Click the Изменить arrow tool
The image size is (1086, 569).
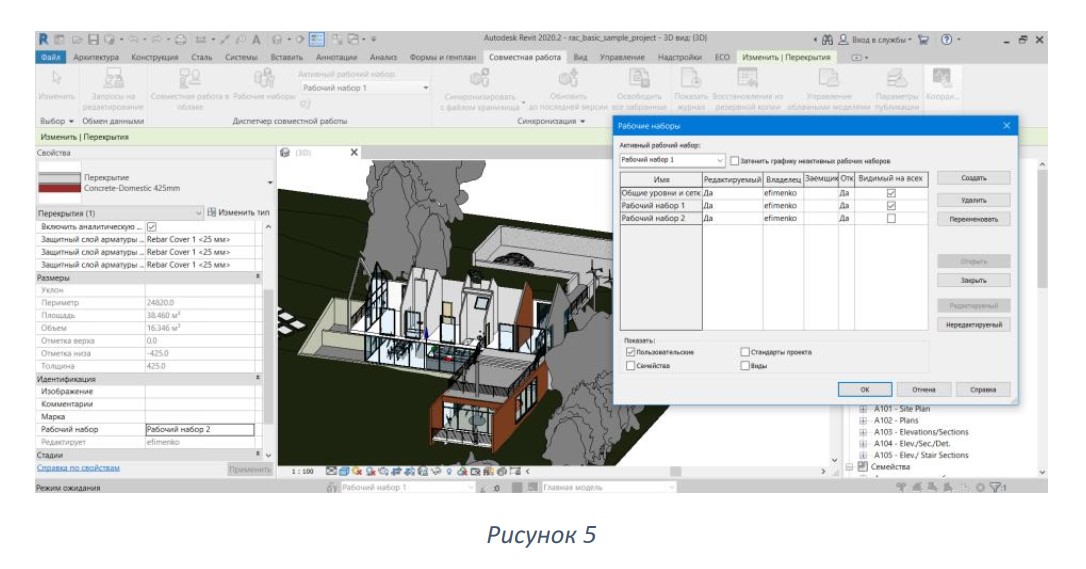tap(57, 78)
